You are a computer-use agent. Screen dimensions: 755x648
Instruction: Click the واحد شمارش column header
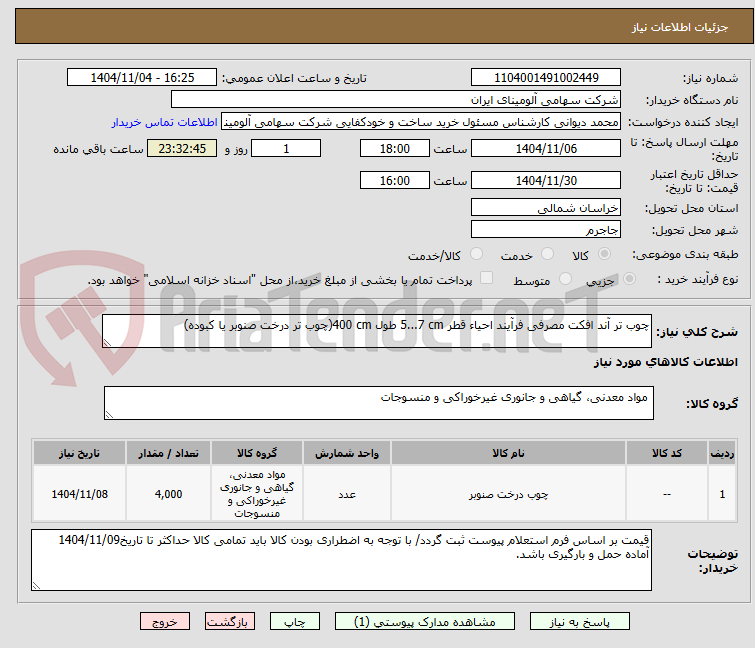(347, 453)
